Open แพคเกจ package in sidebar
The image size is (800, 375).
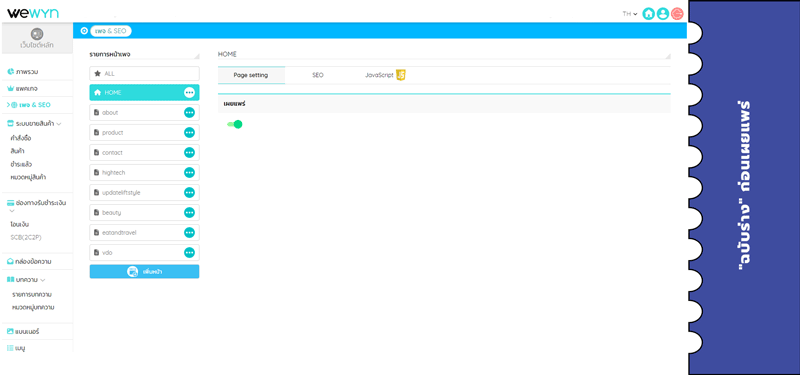[22, 88]
